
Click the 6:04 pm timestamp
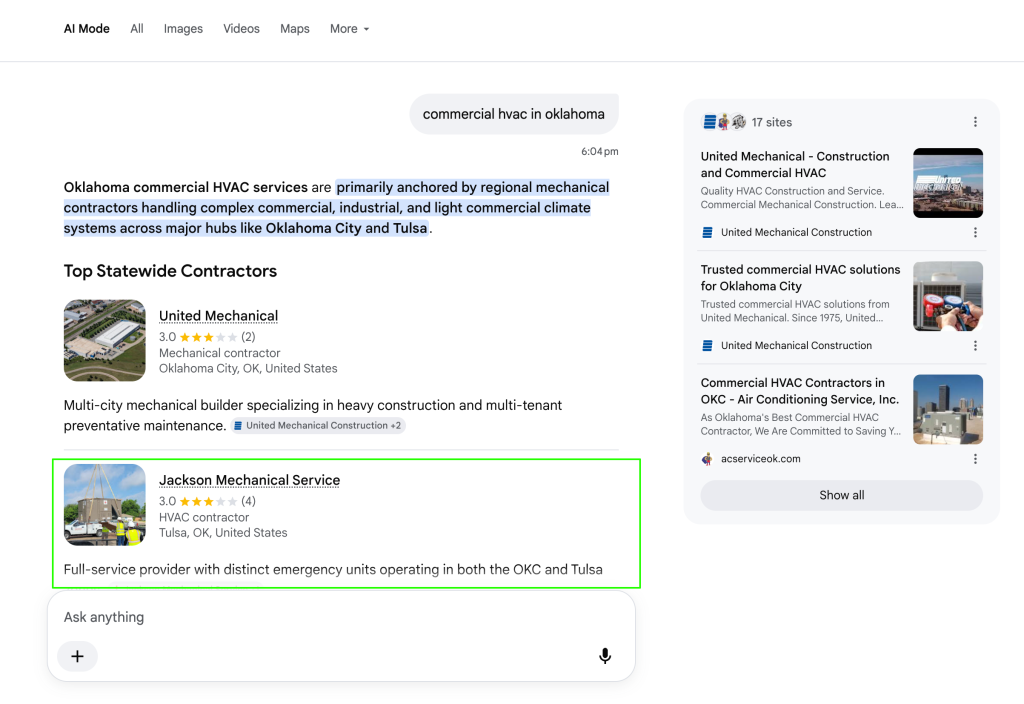[600, 152]
